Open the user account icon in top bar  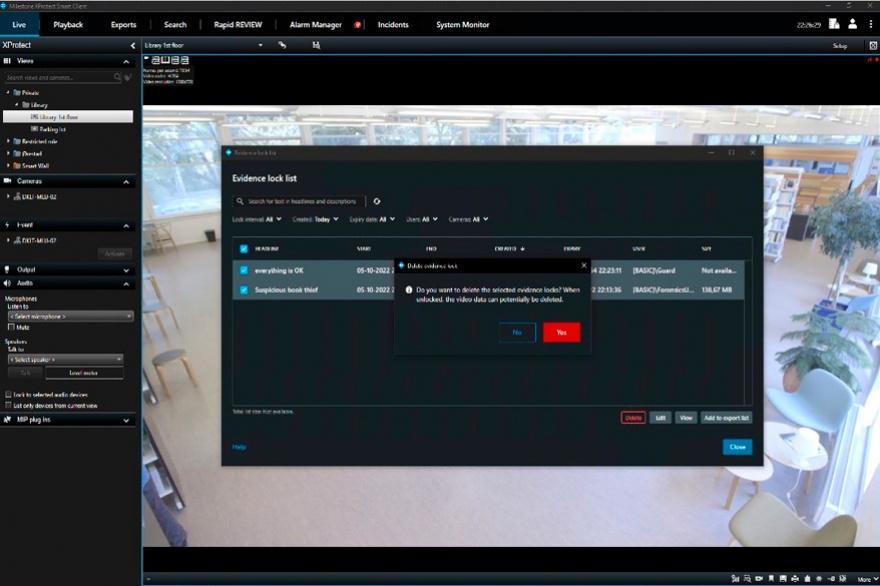(x=852, y=24)
